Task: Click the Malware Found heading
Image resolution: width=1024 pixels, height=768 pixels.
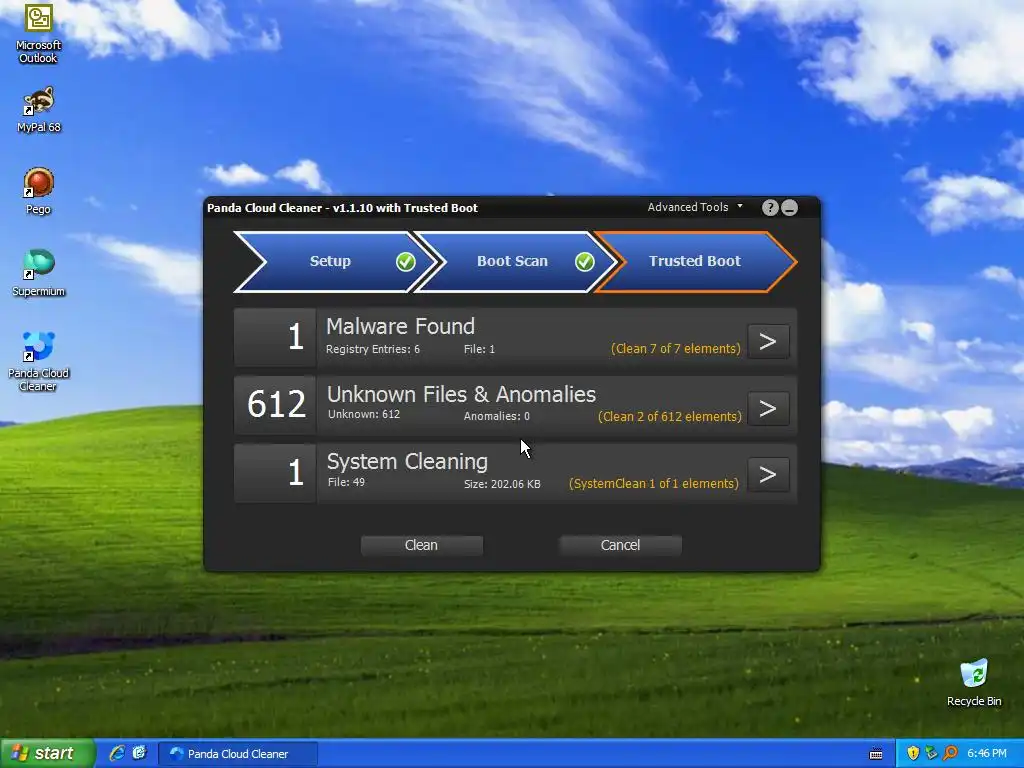Action: coord(400,326)
